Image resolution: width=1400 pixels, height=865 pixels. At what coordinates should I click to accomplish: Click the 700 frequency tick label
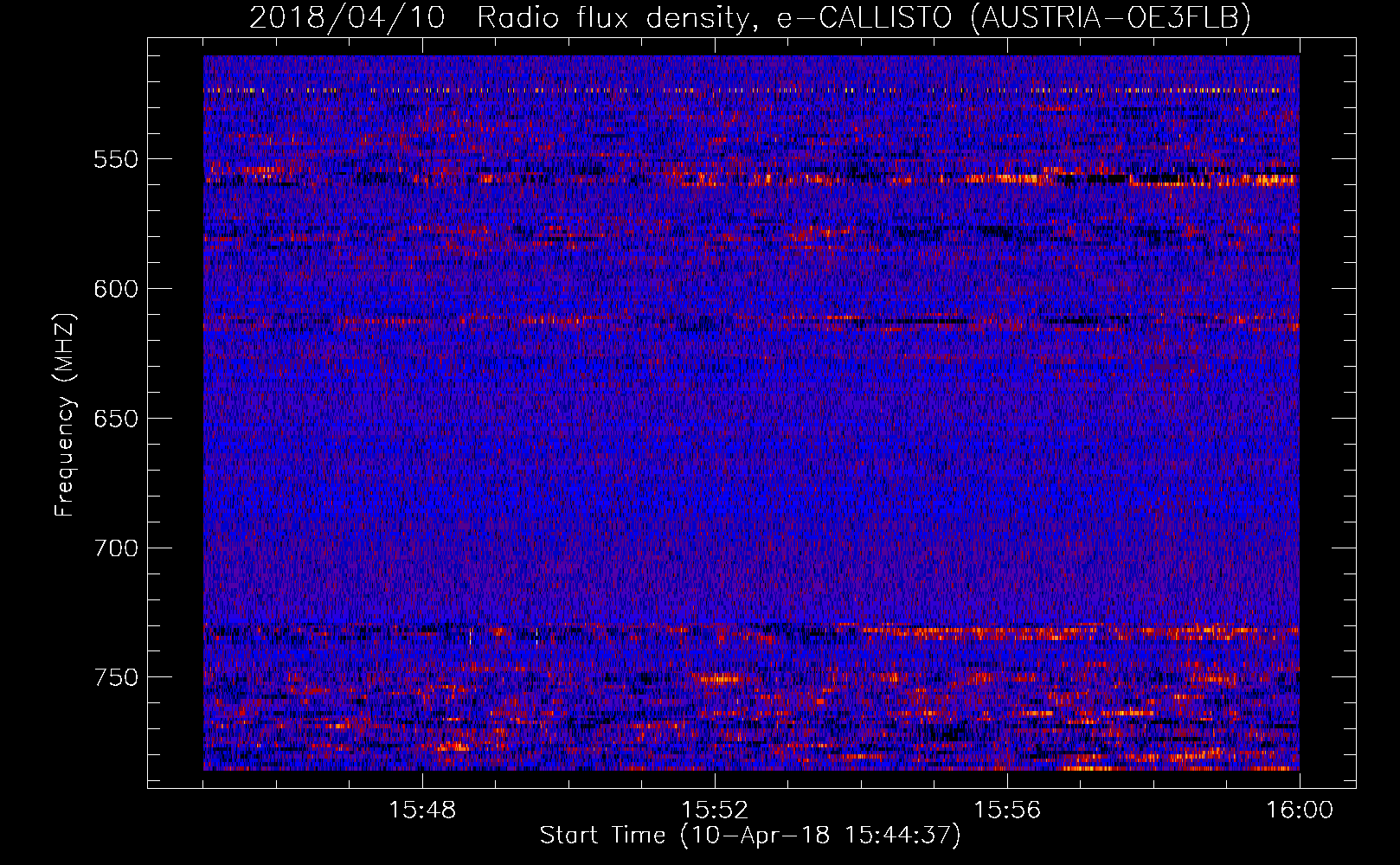click(x=116, y=548)
